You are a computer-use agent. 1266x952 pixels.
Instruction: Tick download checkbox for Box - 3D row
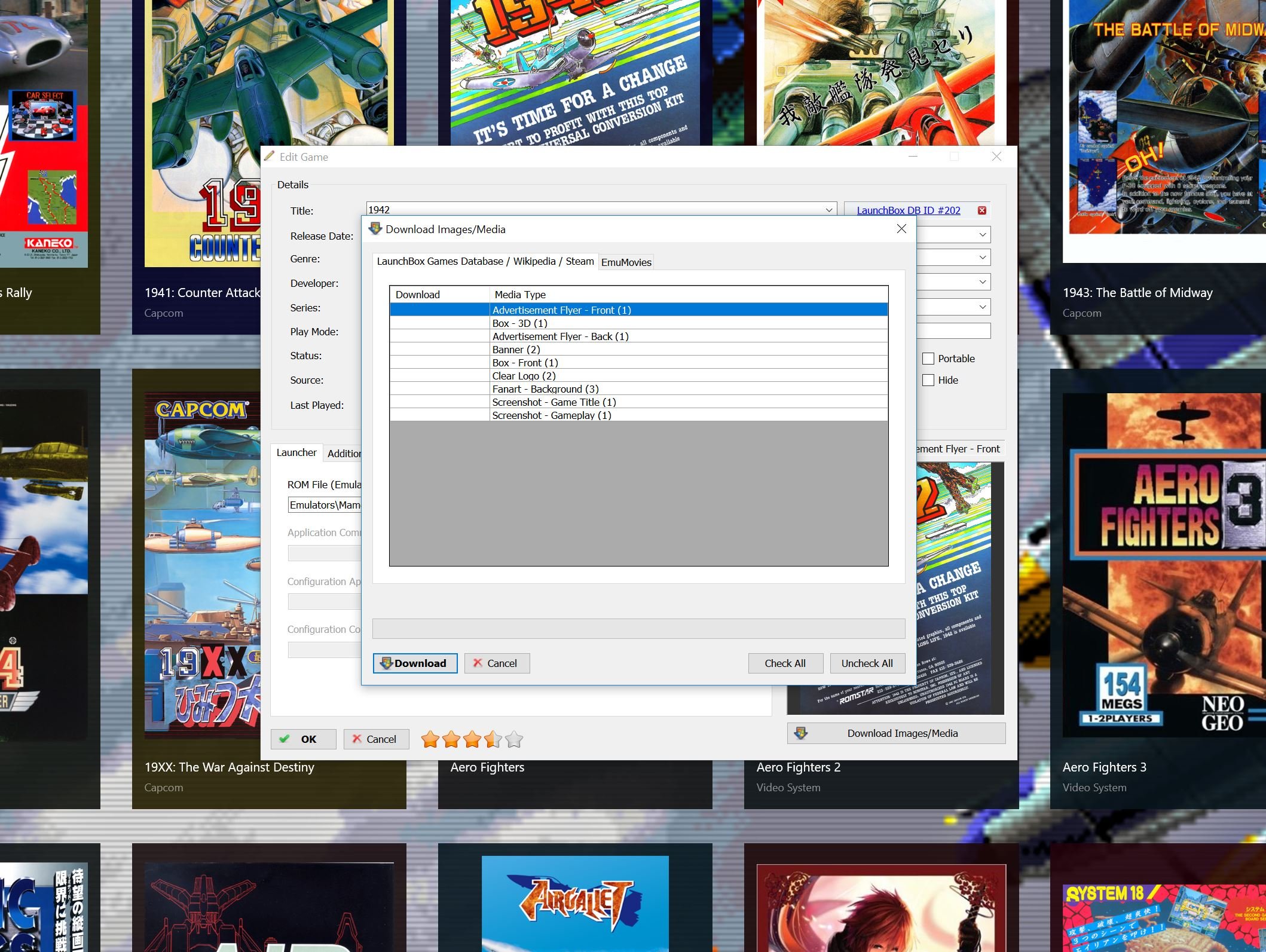click(439, 323)
